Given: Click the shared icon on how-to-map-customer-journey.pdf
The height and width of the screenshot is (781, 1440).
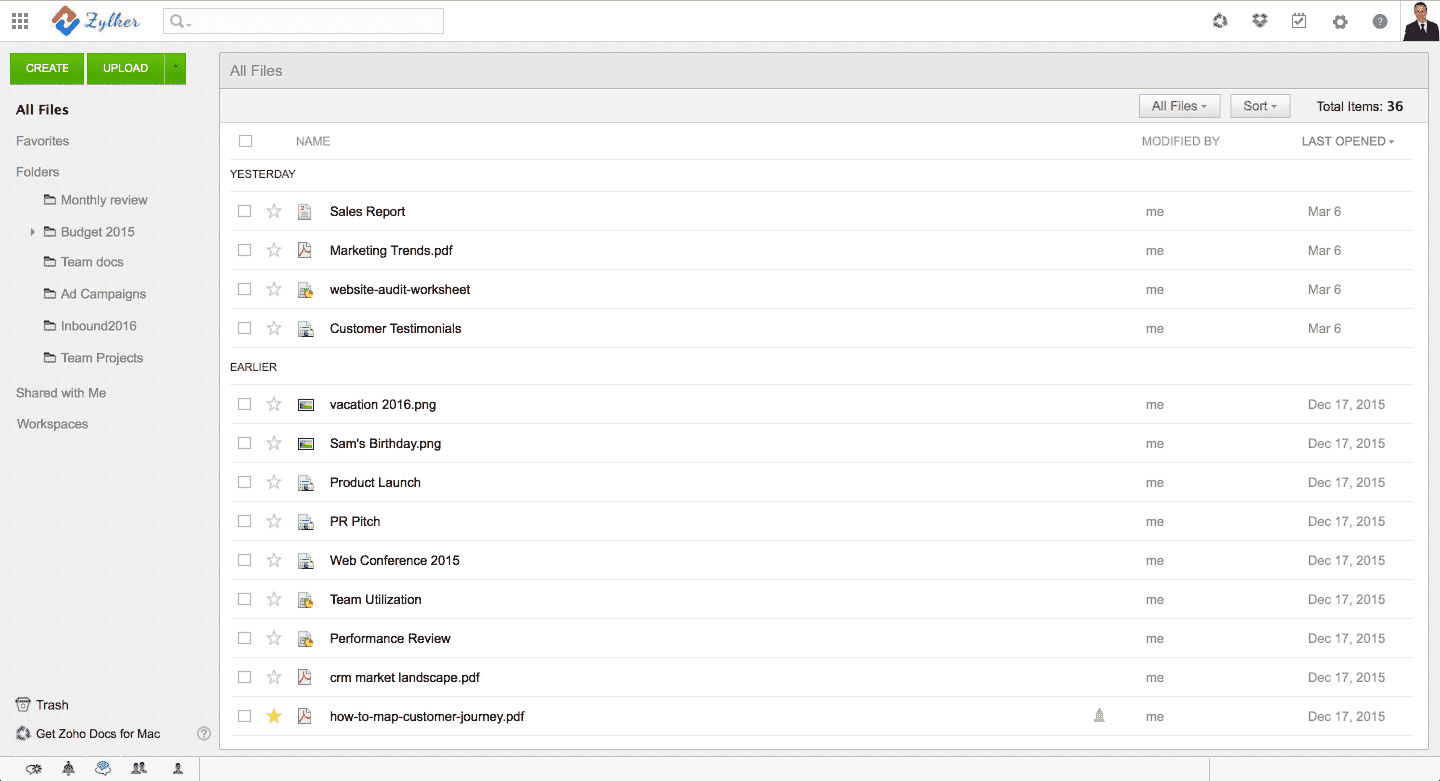Looking at the screenshot, I should tap(1099, 716).
